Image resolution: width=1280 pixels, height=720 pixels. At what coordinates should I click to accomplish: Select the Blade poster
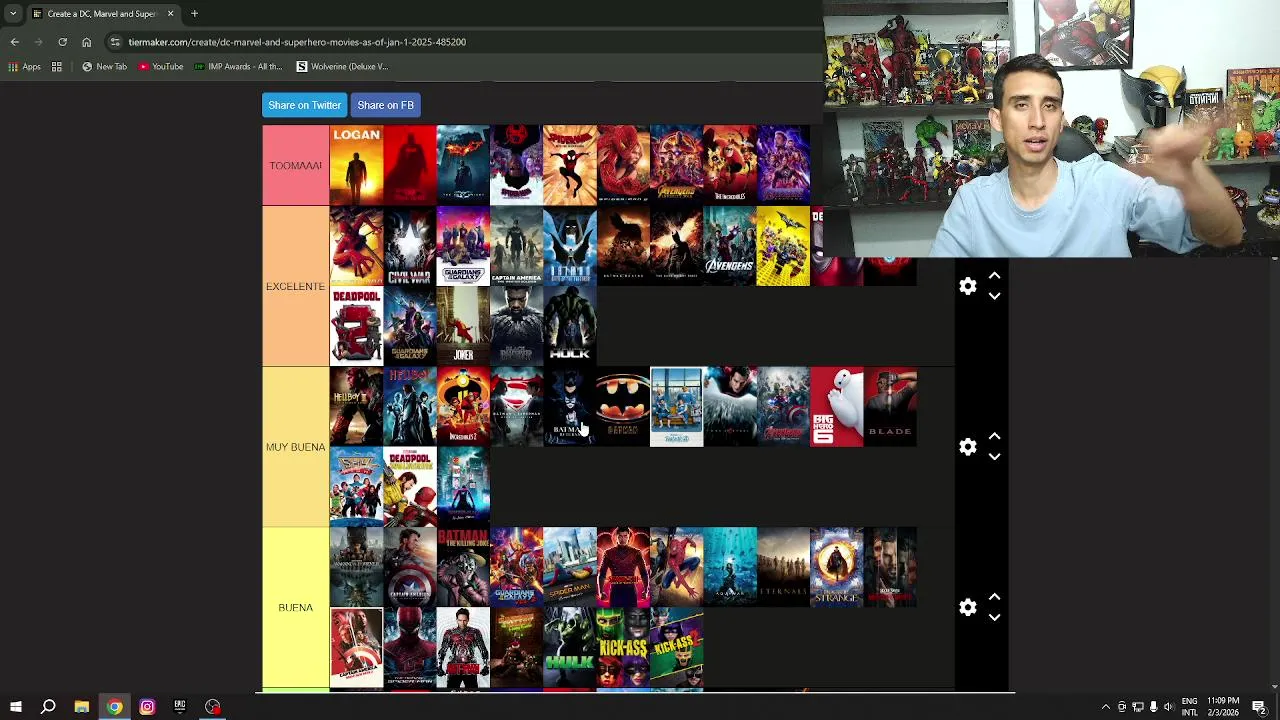(890, 407)
